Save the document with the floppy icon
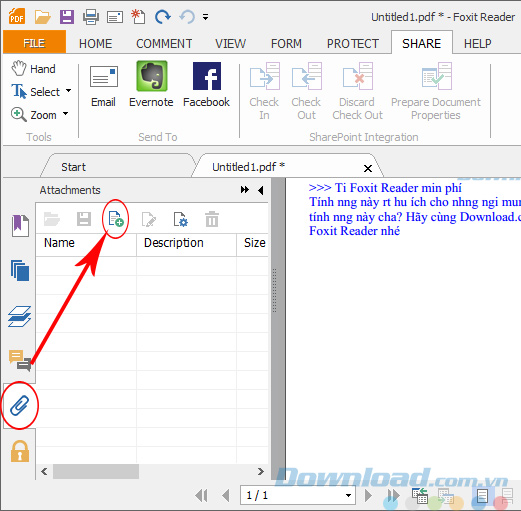 pos(67,17)
